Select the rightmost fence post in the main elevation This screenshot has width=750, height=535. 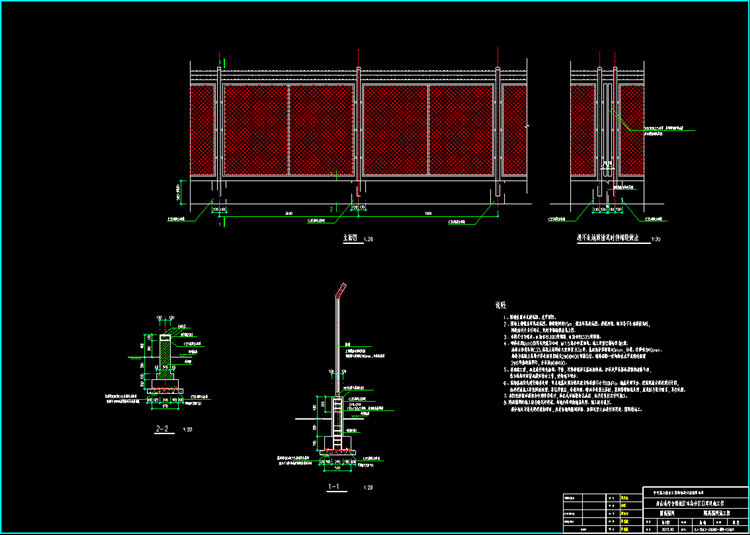(497, 130)
